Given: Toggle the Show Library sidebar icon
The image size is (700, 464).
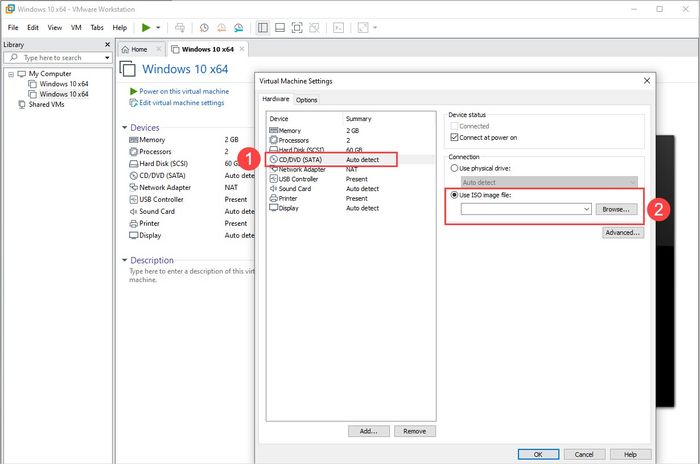Looking at the screenshot, I should click(x=263, y=28).
